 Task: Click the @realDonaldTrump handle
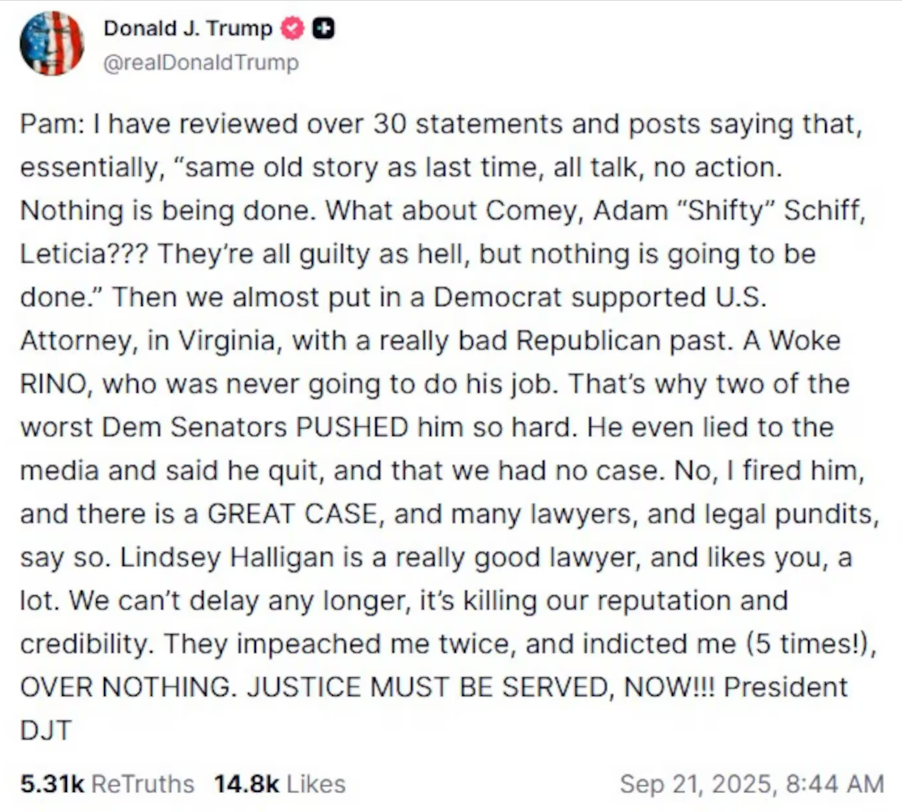200,63
